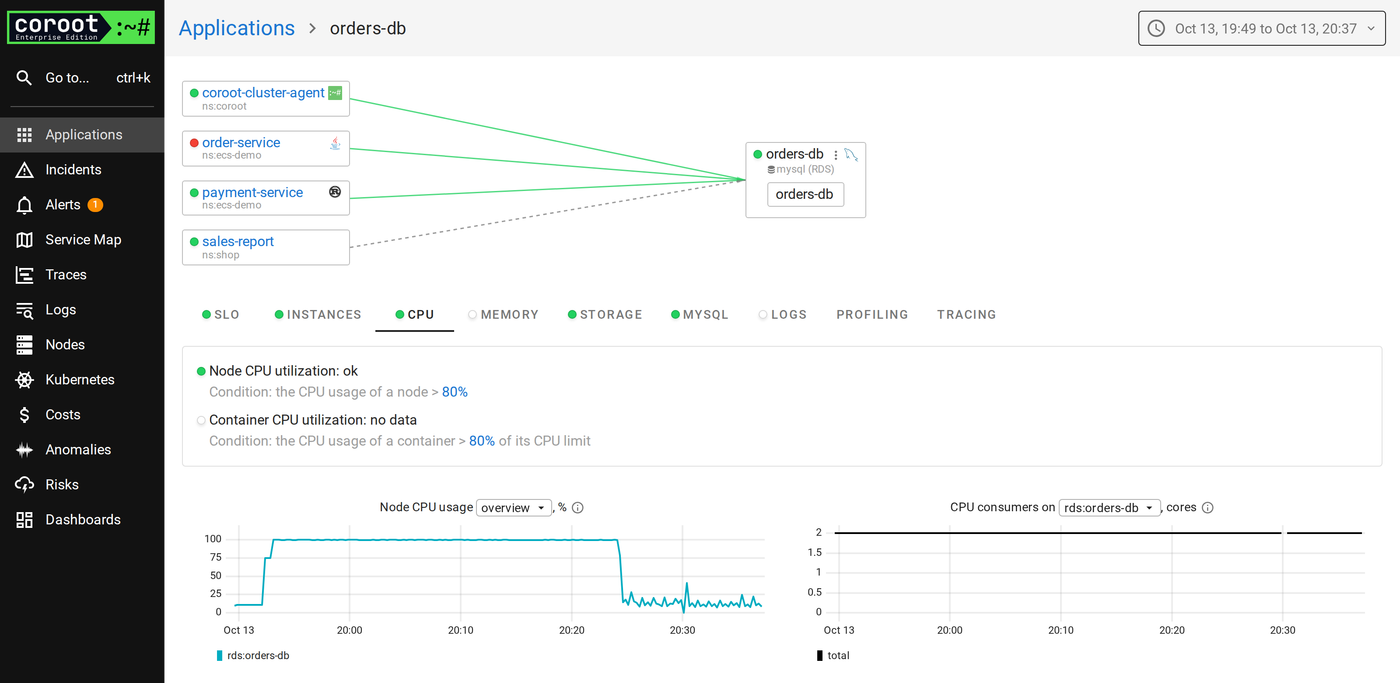Viewport: 1400px width, 683px height.
Task: Open the coroot-cluster-agent application link
Action: click(263, 93)
